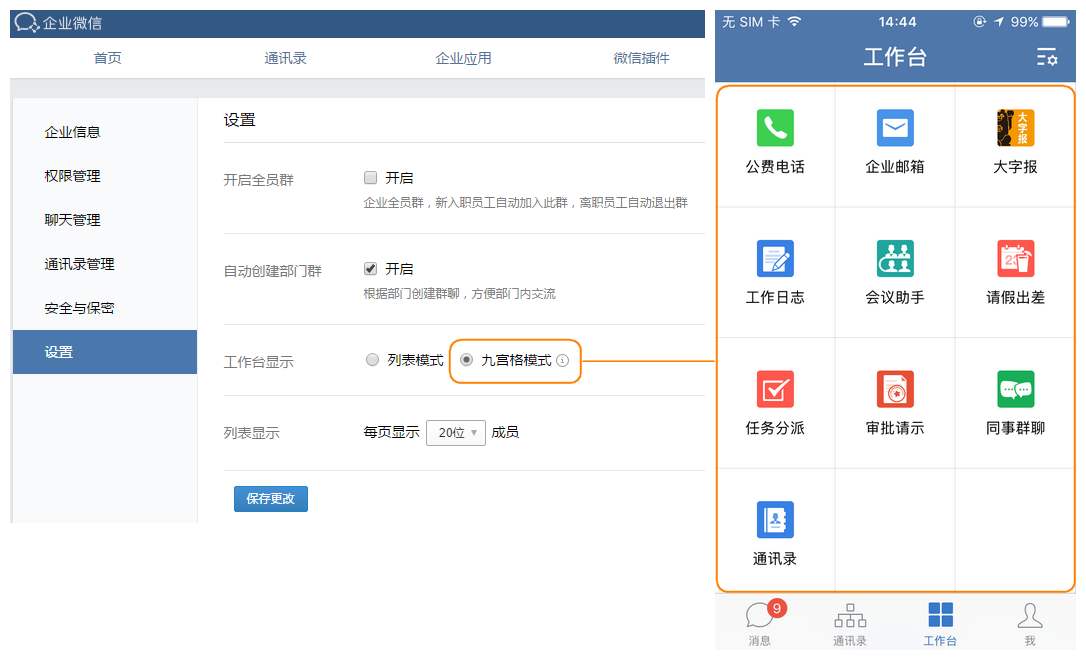Tap the 任务分派 task icon

pyautogui.click(x=775, y=389)
